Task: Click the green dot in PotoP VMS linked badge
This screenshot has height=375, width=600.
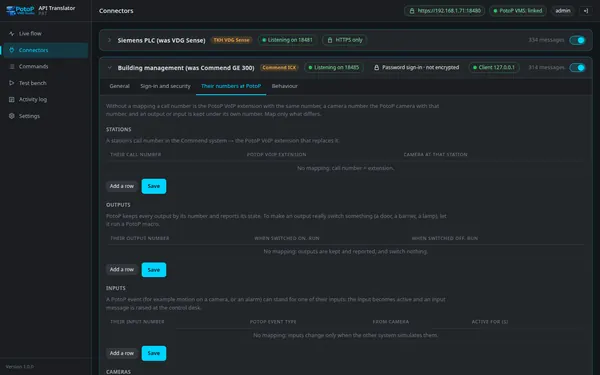Action: click(496, 11)
